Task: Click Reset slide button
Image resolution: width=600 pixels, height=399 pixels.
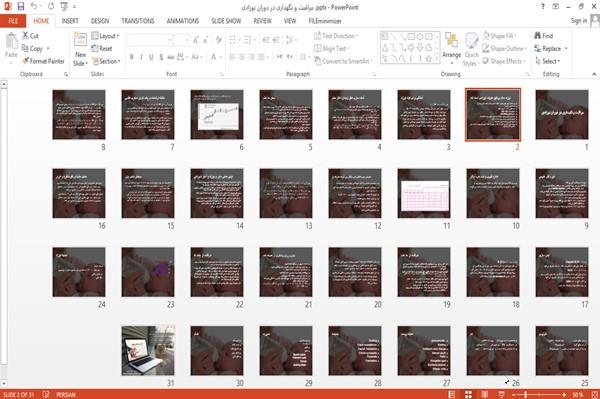Action: tap(102, 49)
